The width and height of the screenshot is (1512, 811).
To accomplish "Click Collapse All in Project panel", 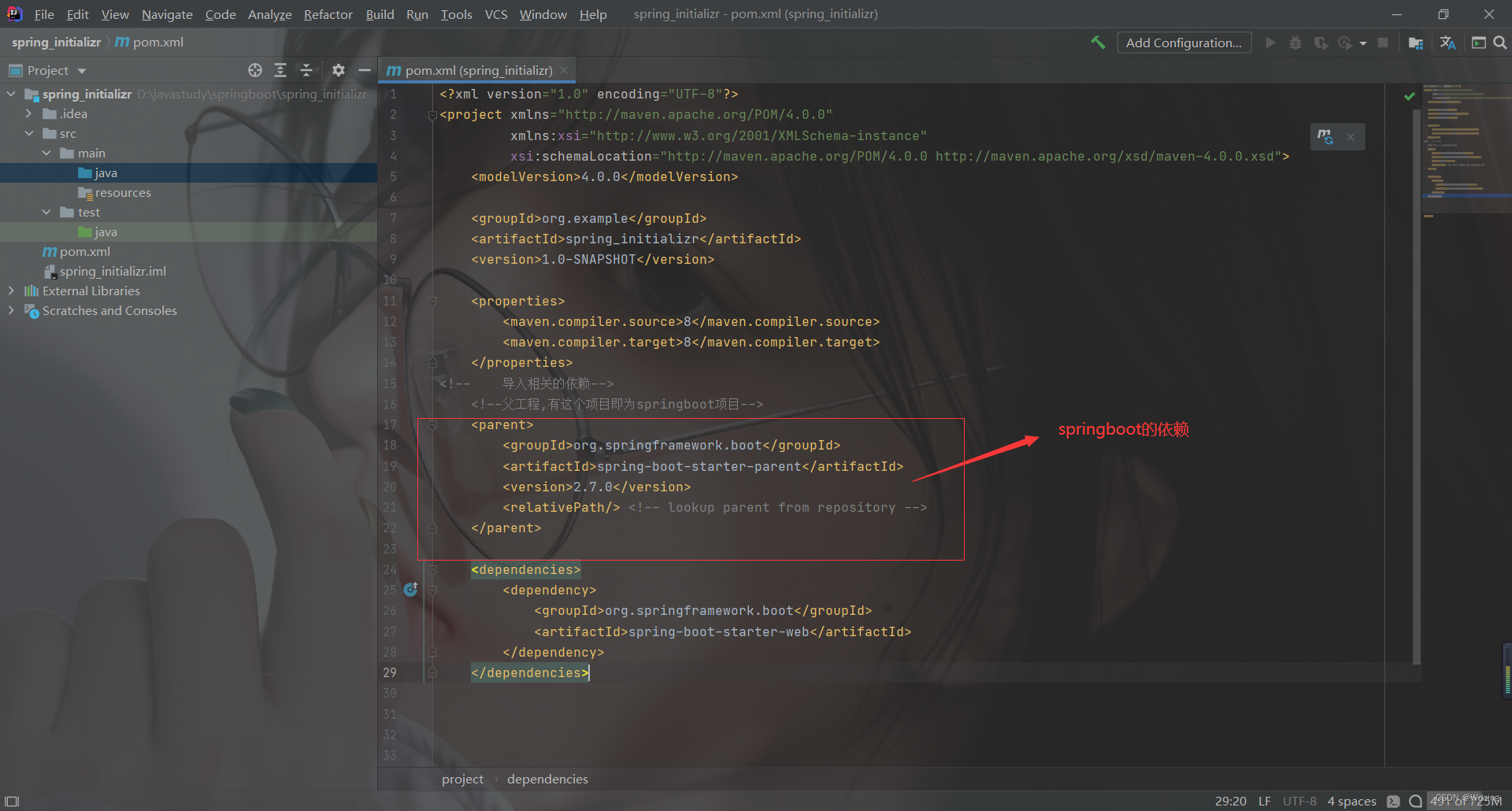I will [x=306, y=70].
